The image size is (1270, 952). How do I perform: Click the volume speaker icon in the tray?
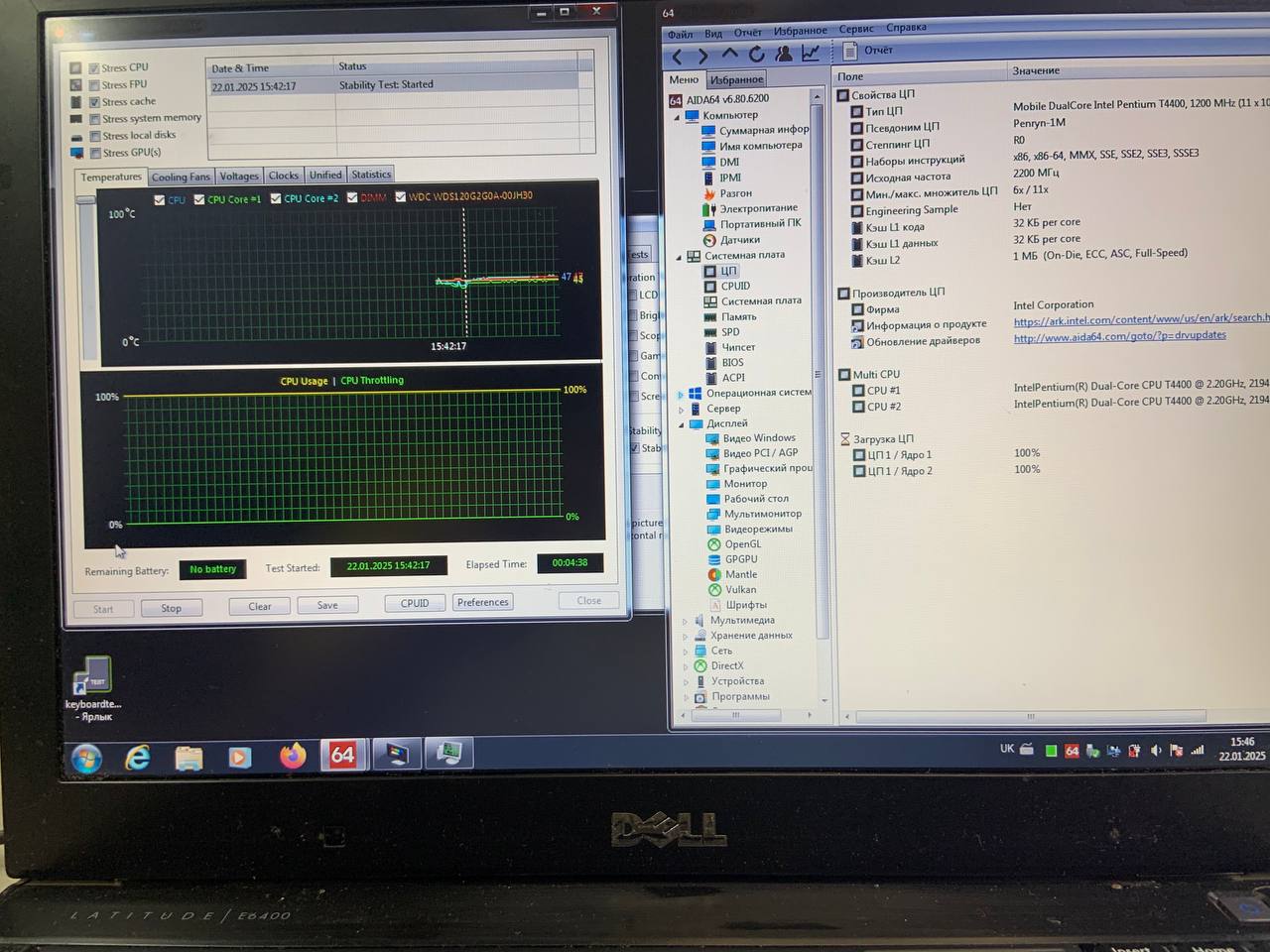(x=1155, y=750)
